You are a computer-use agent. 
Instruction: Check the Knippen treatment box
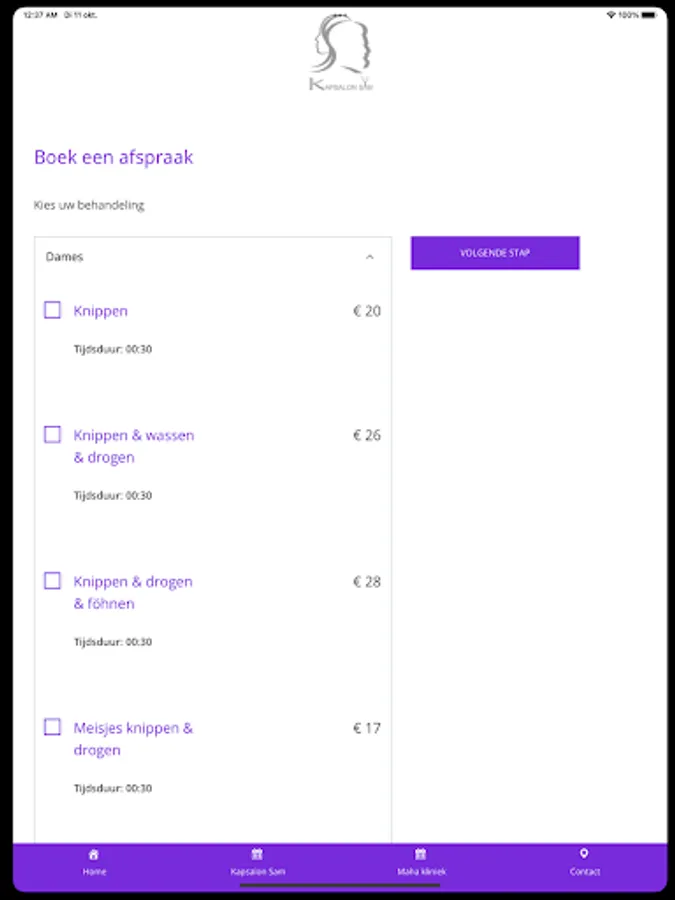pos(52,311)
